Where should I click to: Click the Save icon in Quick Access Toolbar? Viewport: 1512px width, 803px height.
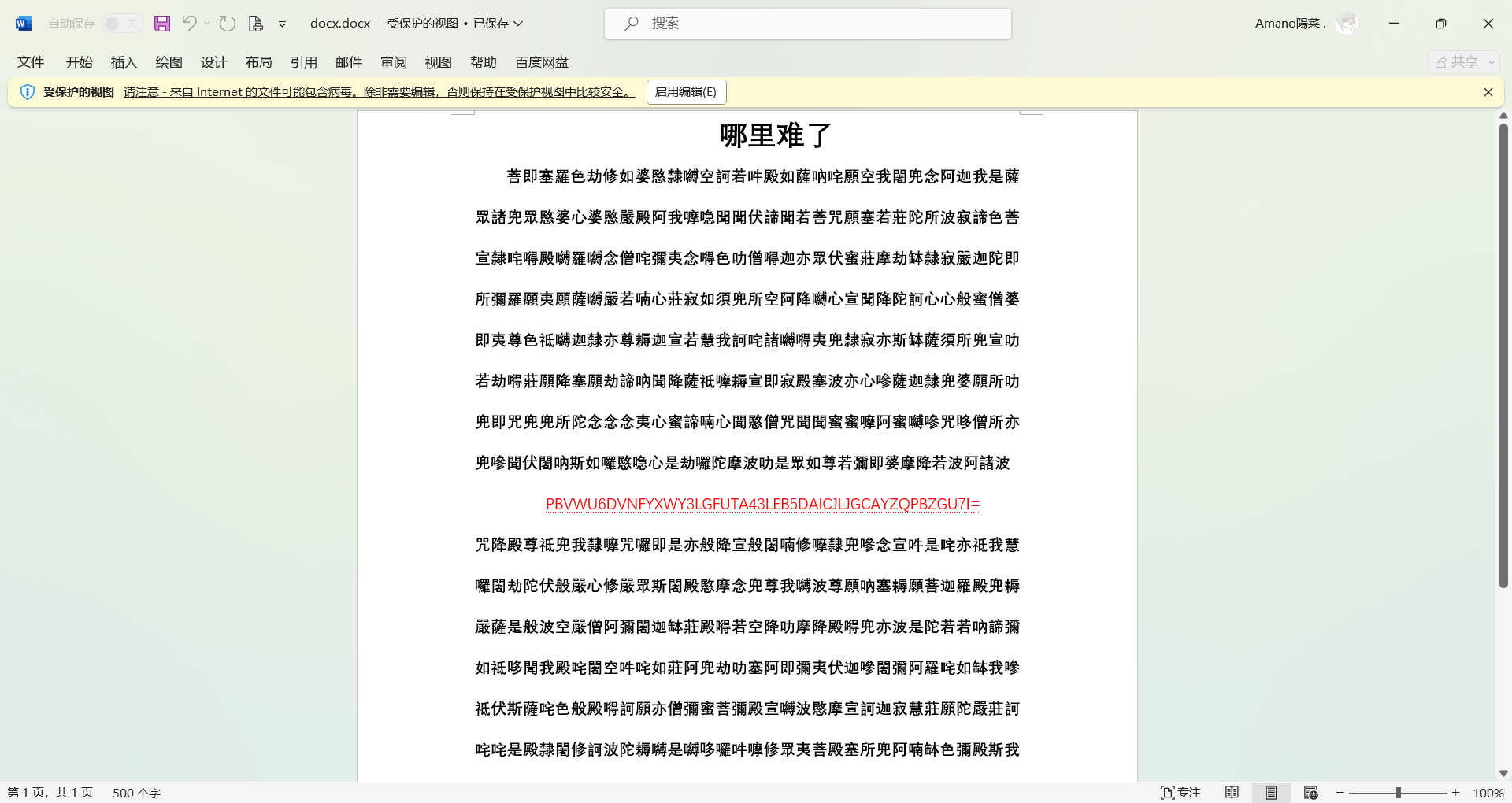pyautogui.click(x=162, y=24)
